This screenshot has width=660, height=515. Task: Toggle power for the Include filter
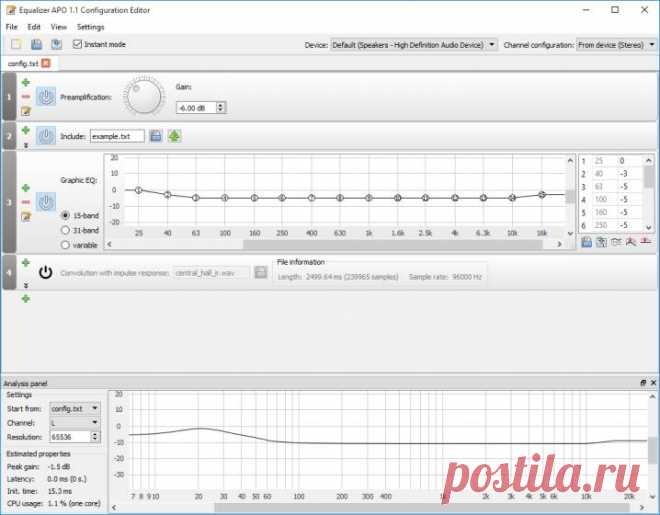click(x=45, y=136)
